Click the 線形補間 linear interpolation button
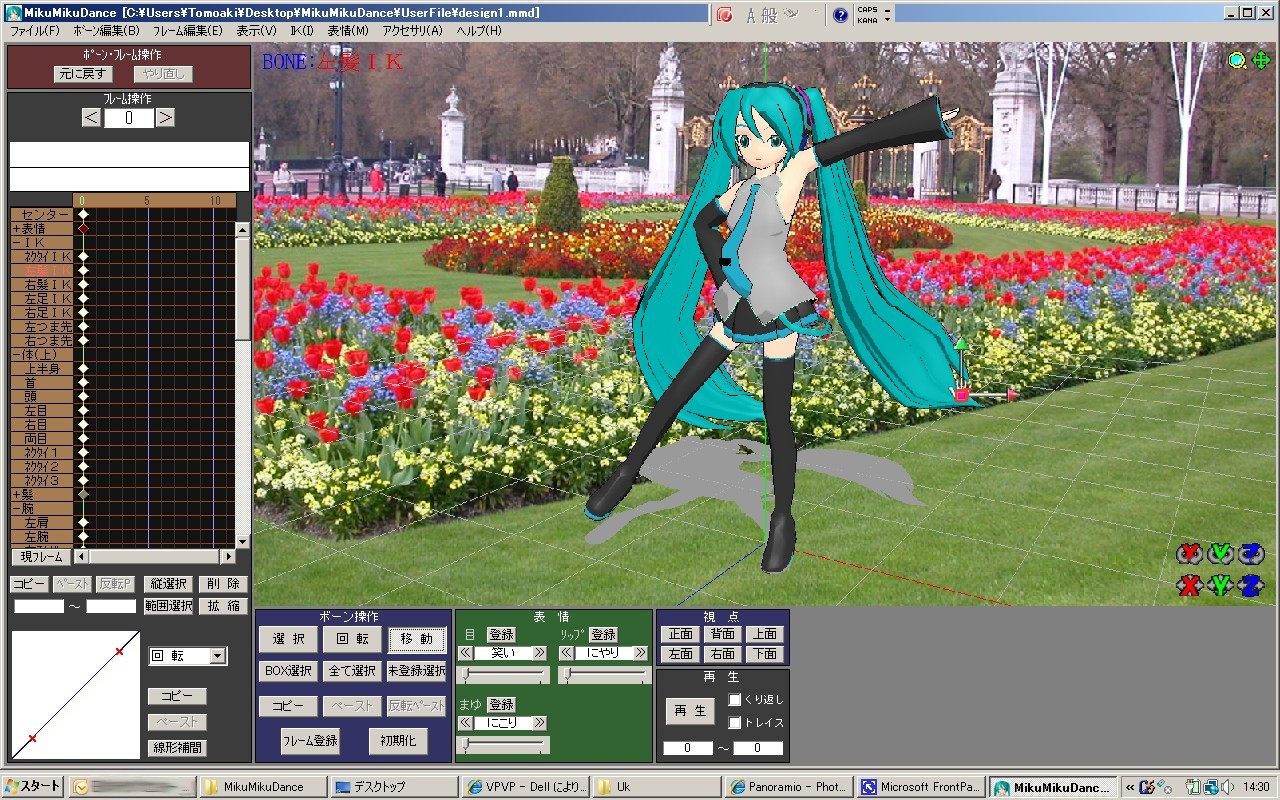The height and width of the screenshot is (800, 1280). coord(178,747)
